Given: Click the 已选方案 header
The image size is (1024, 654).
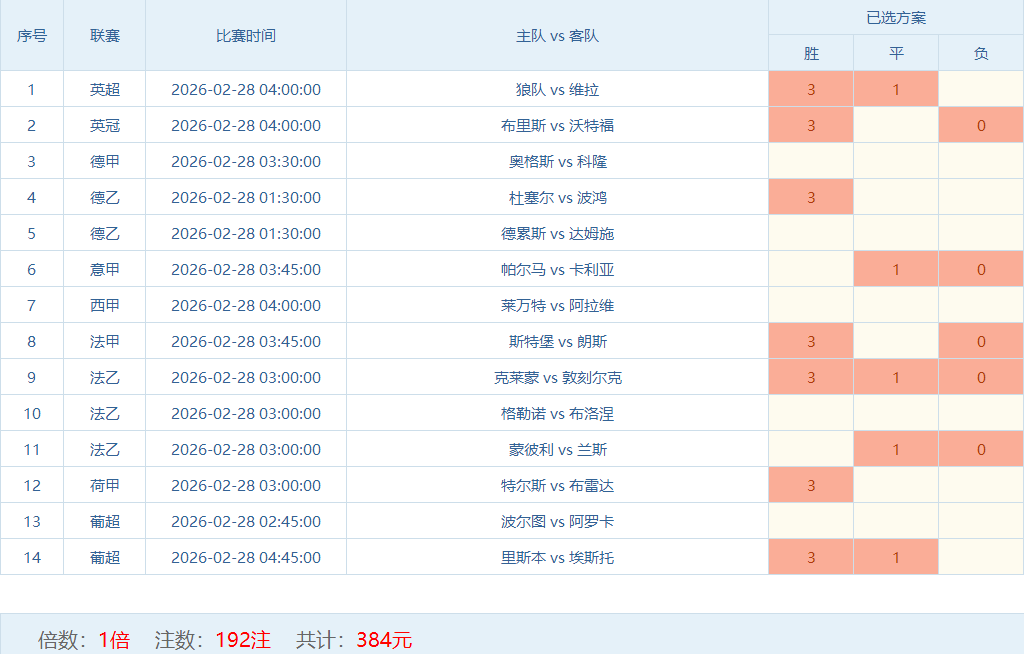Looking at the screenshot, I should coord(896,18).
